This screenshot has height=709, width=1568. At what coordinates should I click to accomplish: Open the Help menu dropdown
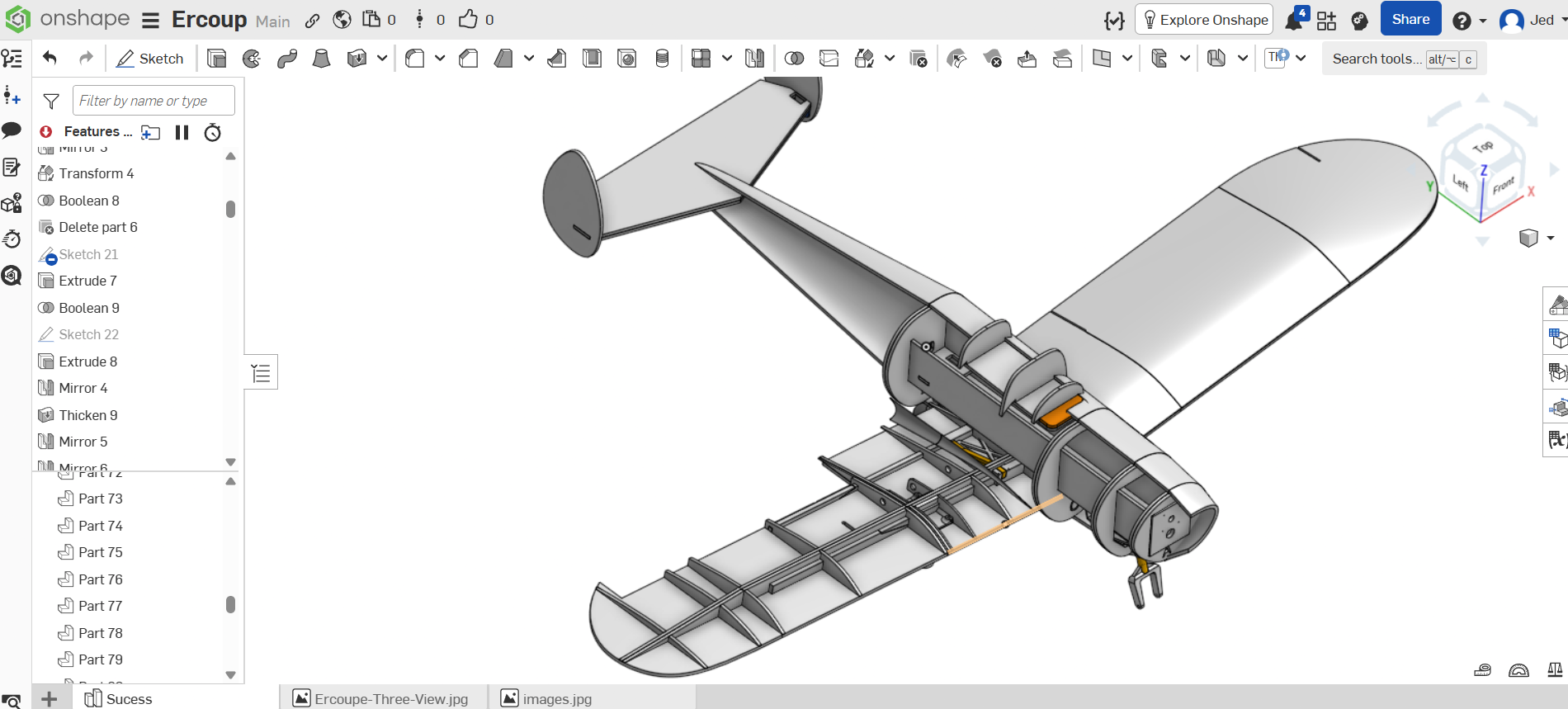1470,21
